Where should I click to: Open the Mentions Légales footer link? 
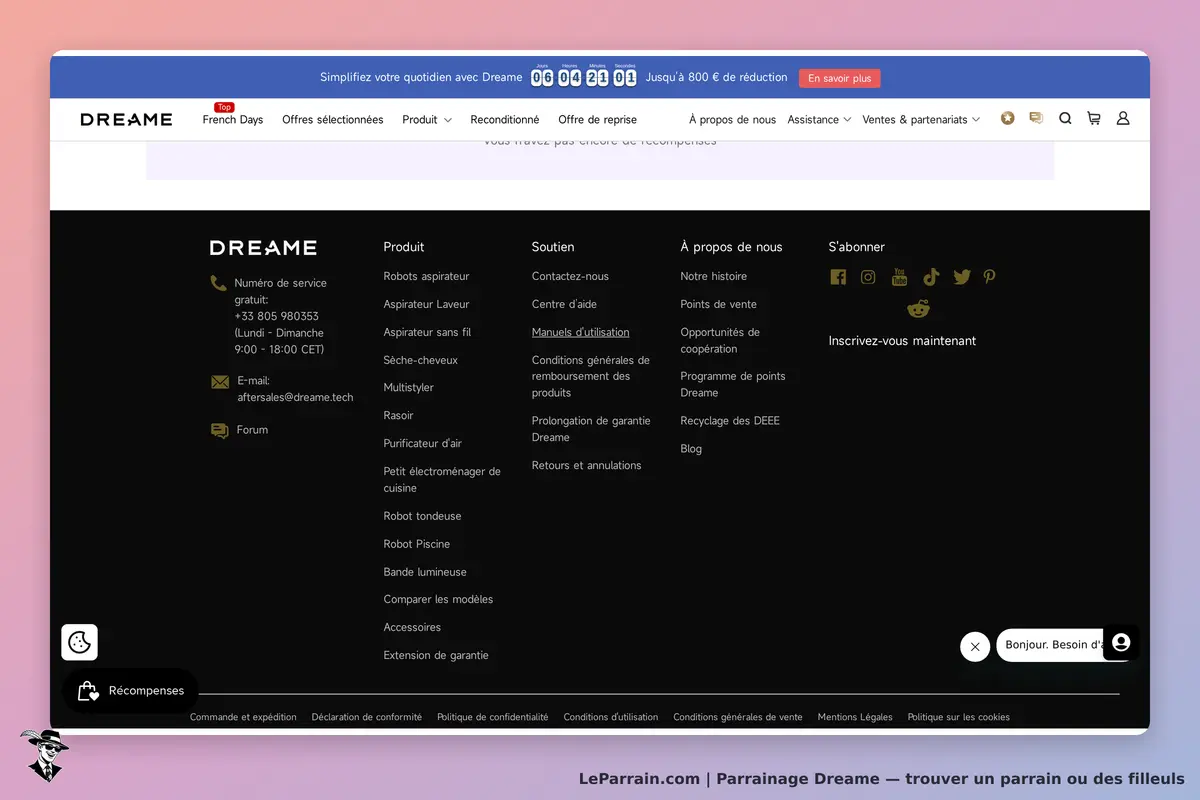point(855,717)
